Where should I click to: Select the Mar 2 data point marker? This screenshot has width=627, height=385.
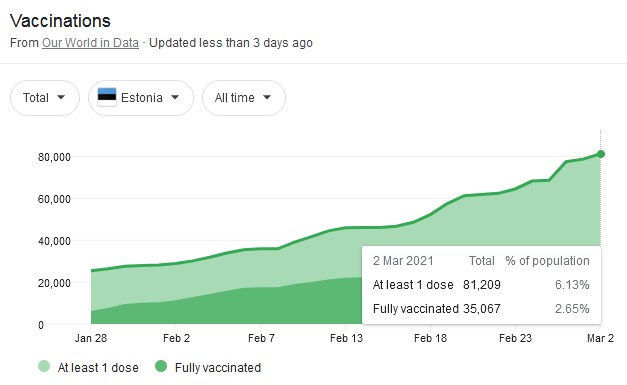coord(601,154)
